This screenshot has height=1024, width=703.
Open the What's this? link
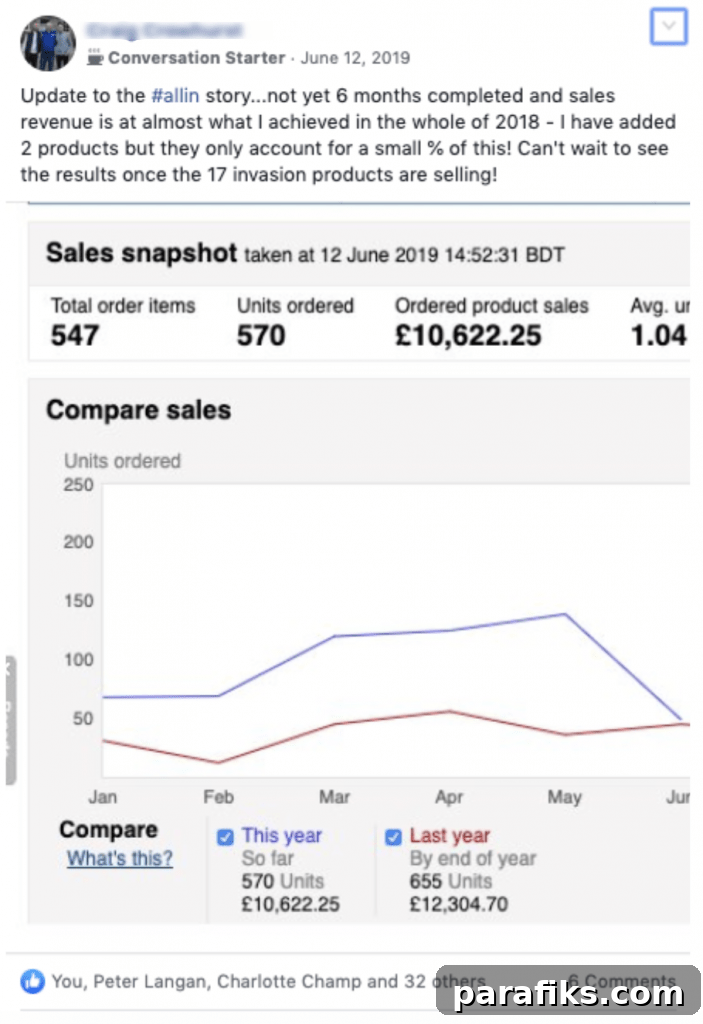120,858
